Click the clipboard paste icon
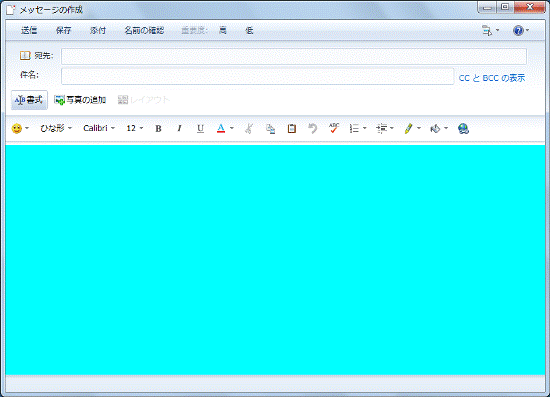The height and width of the screenshot is (397, 550). click(291, 129)
